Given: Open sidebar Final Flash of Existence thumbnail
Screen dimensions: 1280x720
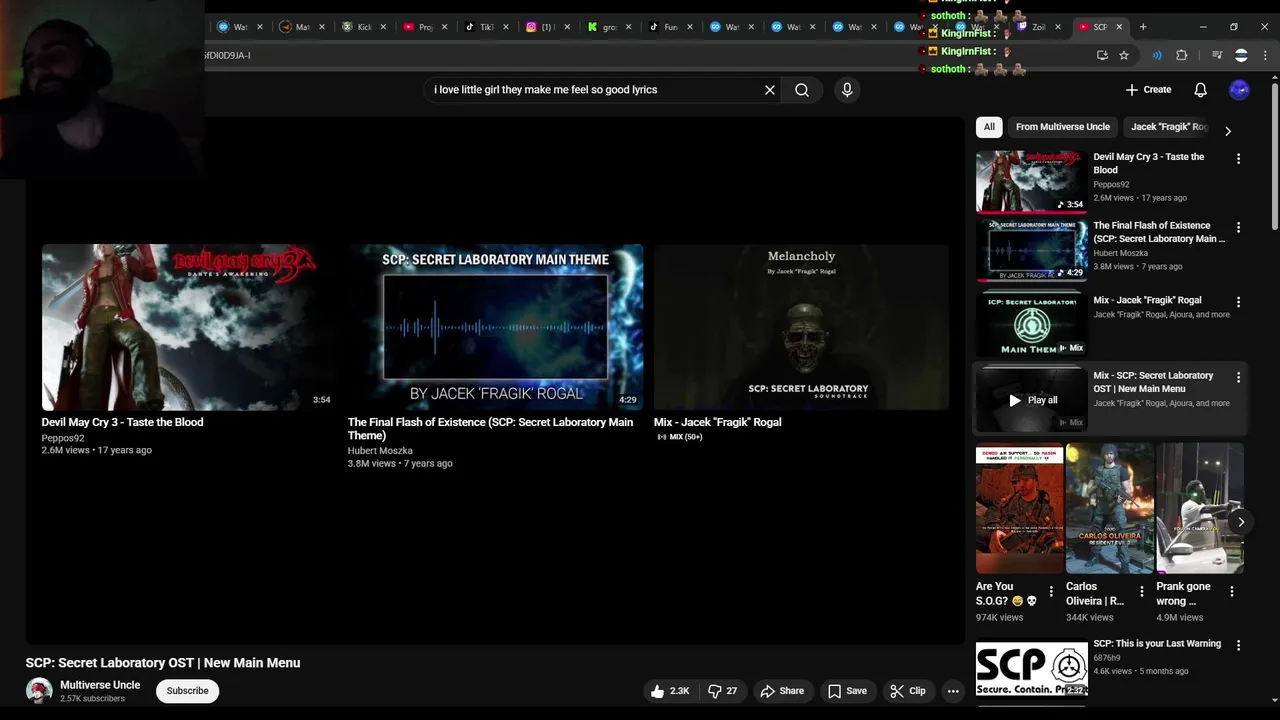Looking at the screenshot, I should (x=1031, y=250).
